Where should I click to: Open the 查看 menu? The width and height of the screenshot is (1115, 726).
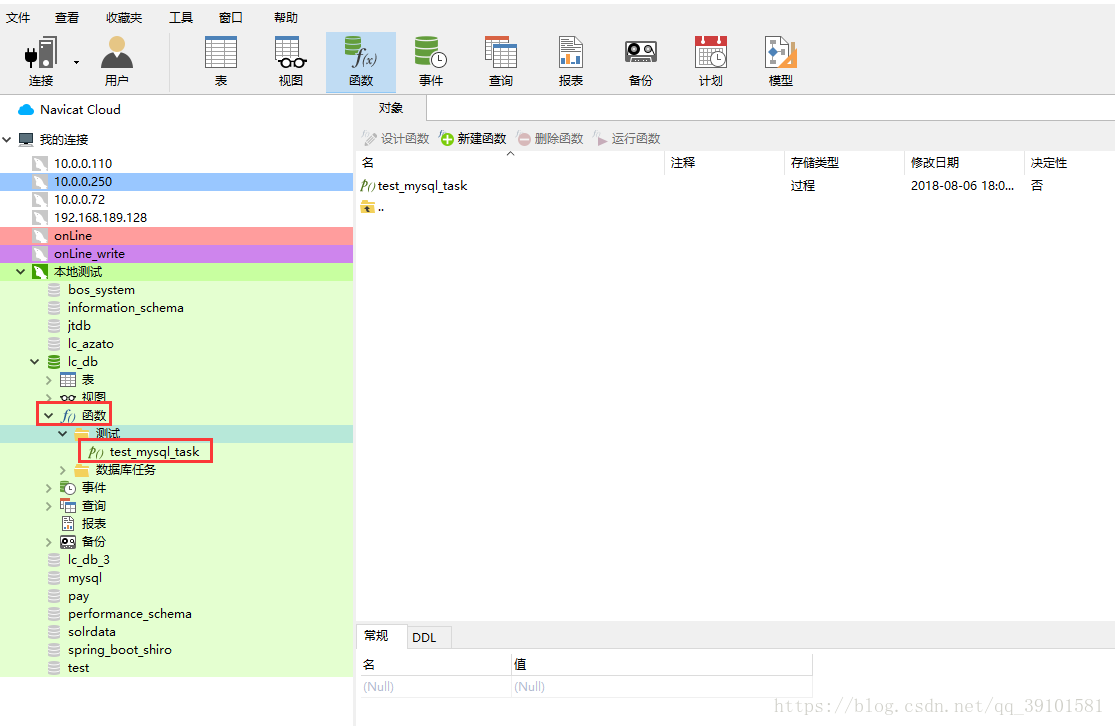[x=67, y=18]
